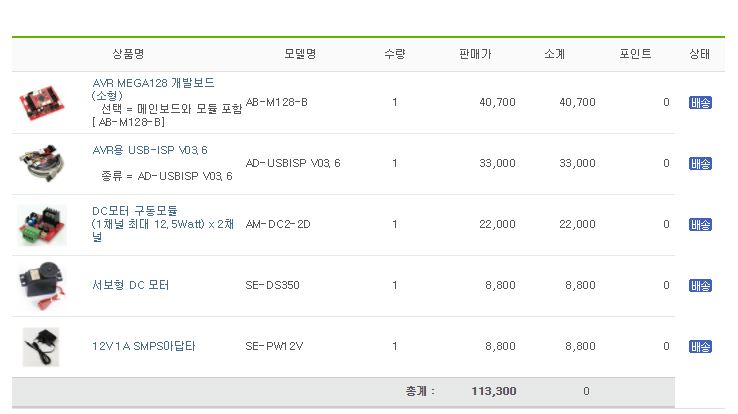Screen dimensions: 738x414
Task: Open the AVR MEGA128 개발보드 product link
Action: [153, 83]
